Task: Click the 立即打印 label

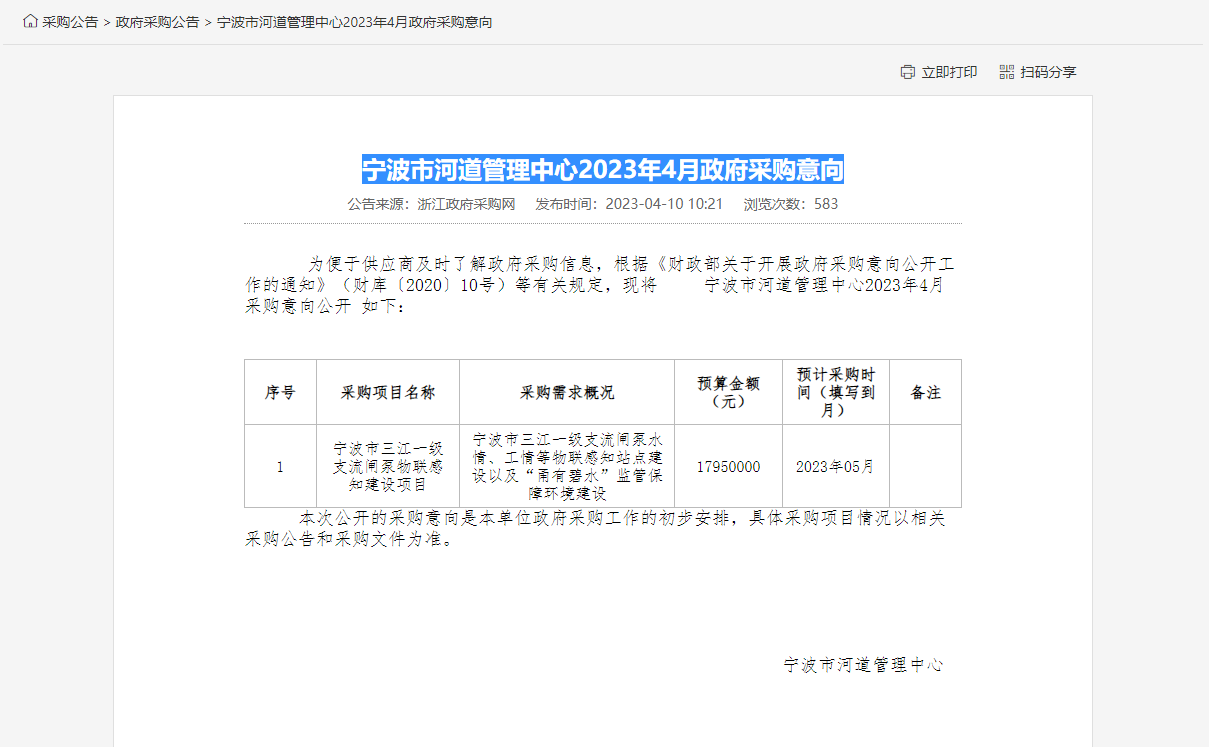Action: coord(949,72)
